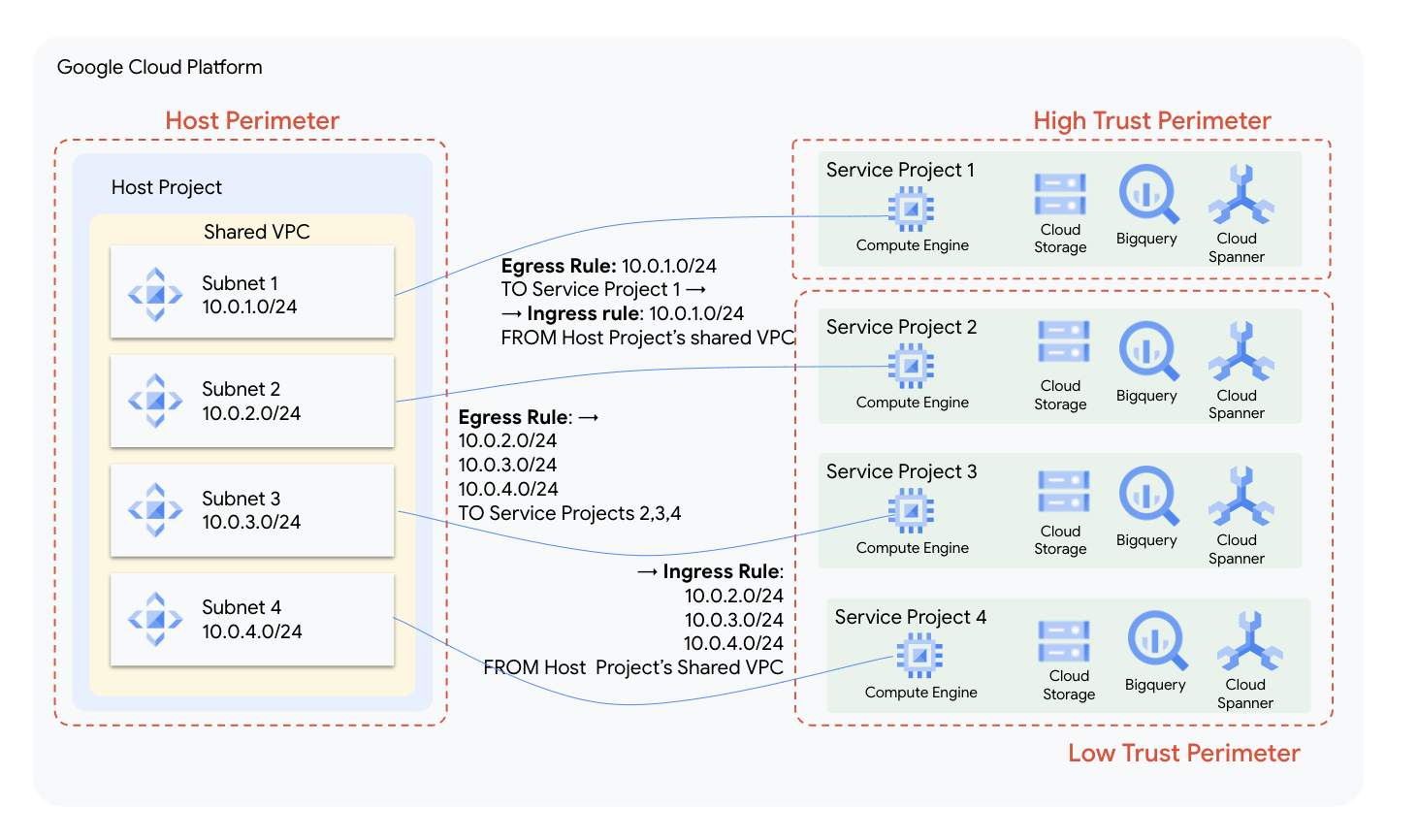
Task: Click the Subnet 2 network icon
Action: 155,401
